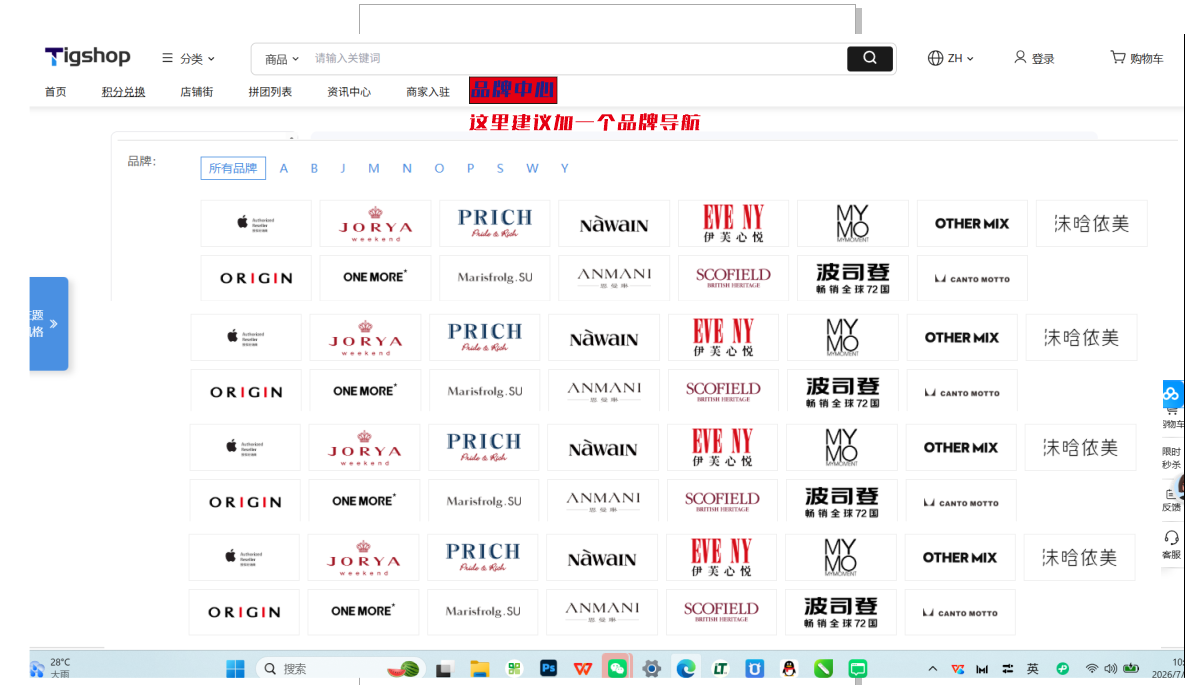Filter brands by letter O
The height and width of the screenshot is (685, 1195).
[439, 168]
